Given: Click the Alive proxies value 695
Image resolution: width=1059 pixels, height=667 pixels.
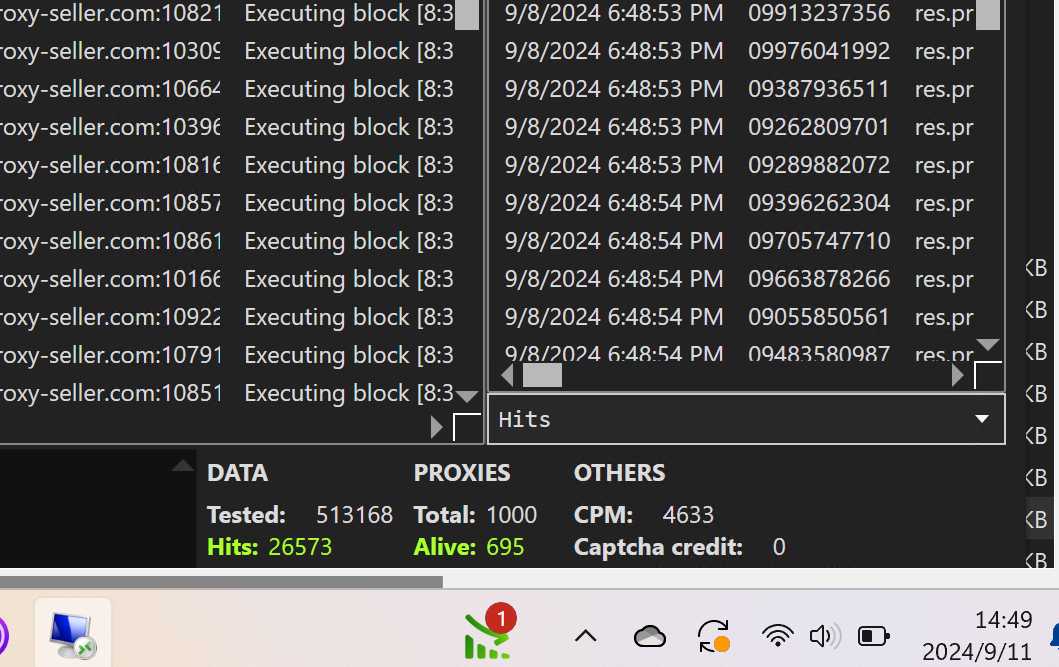Looking at the screenshot, I should tap(505, 546).
